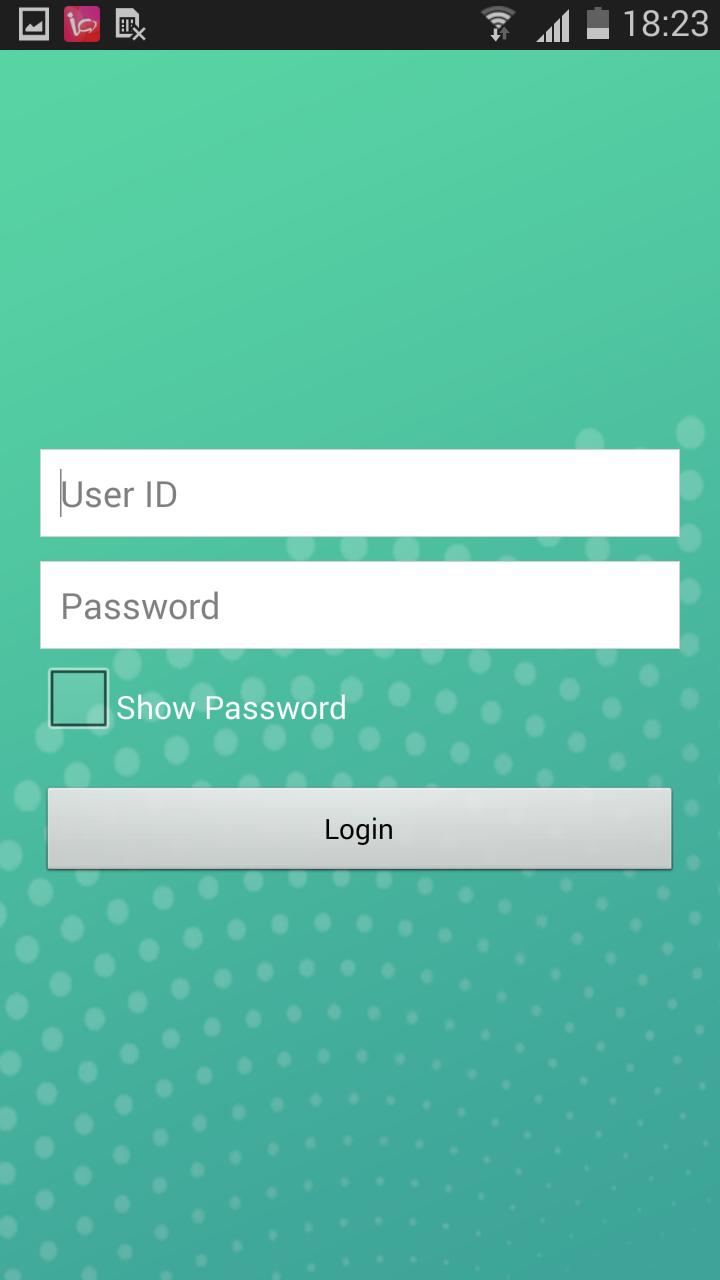
Task: Tap the Show Password label text
Action: 231,708
